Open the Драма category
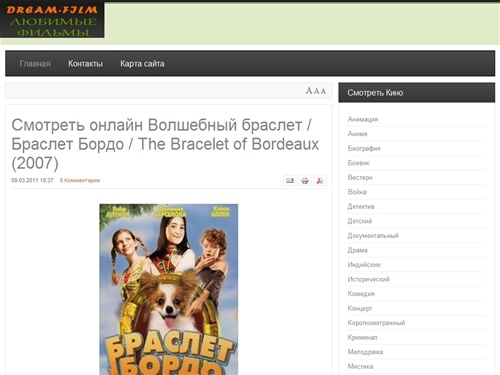Image resolution: width=500 pixels, height=375 pixels. pyautogui.click(x=357, y=250)
